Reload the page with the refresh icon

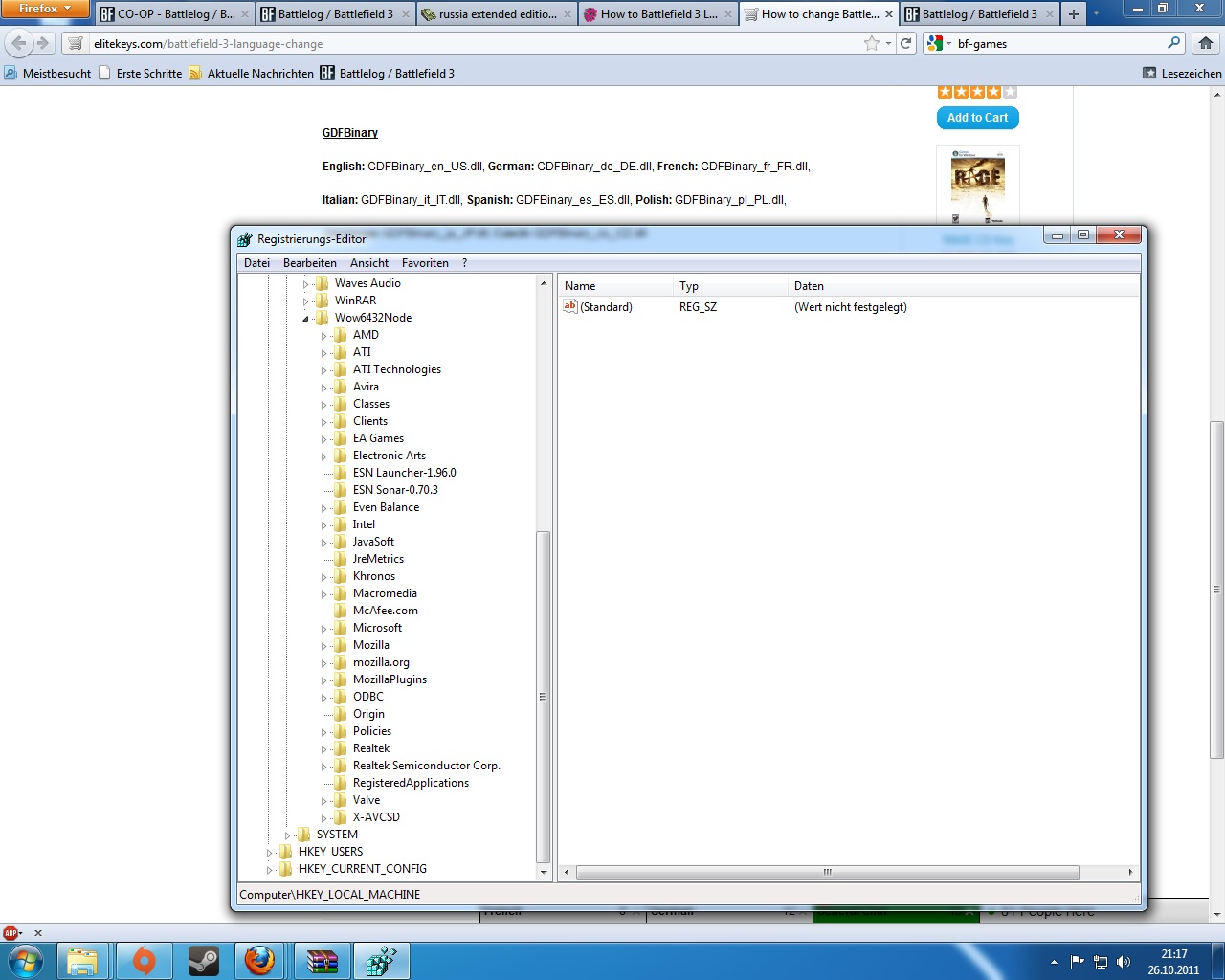[905, 43]
